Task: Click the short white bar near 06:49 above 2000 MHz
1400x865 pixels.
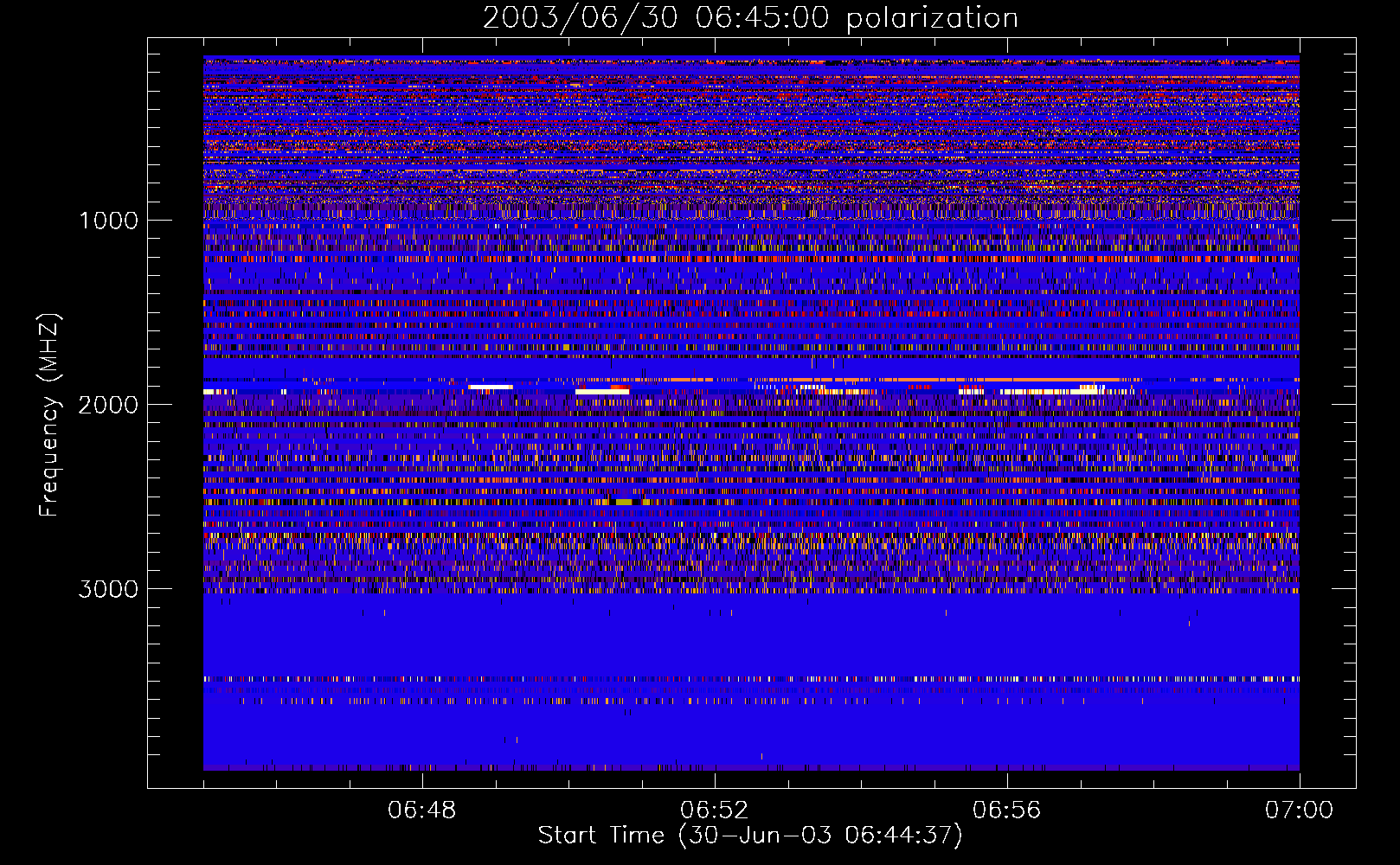Action: [491, 387]
